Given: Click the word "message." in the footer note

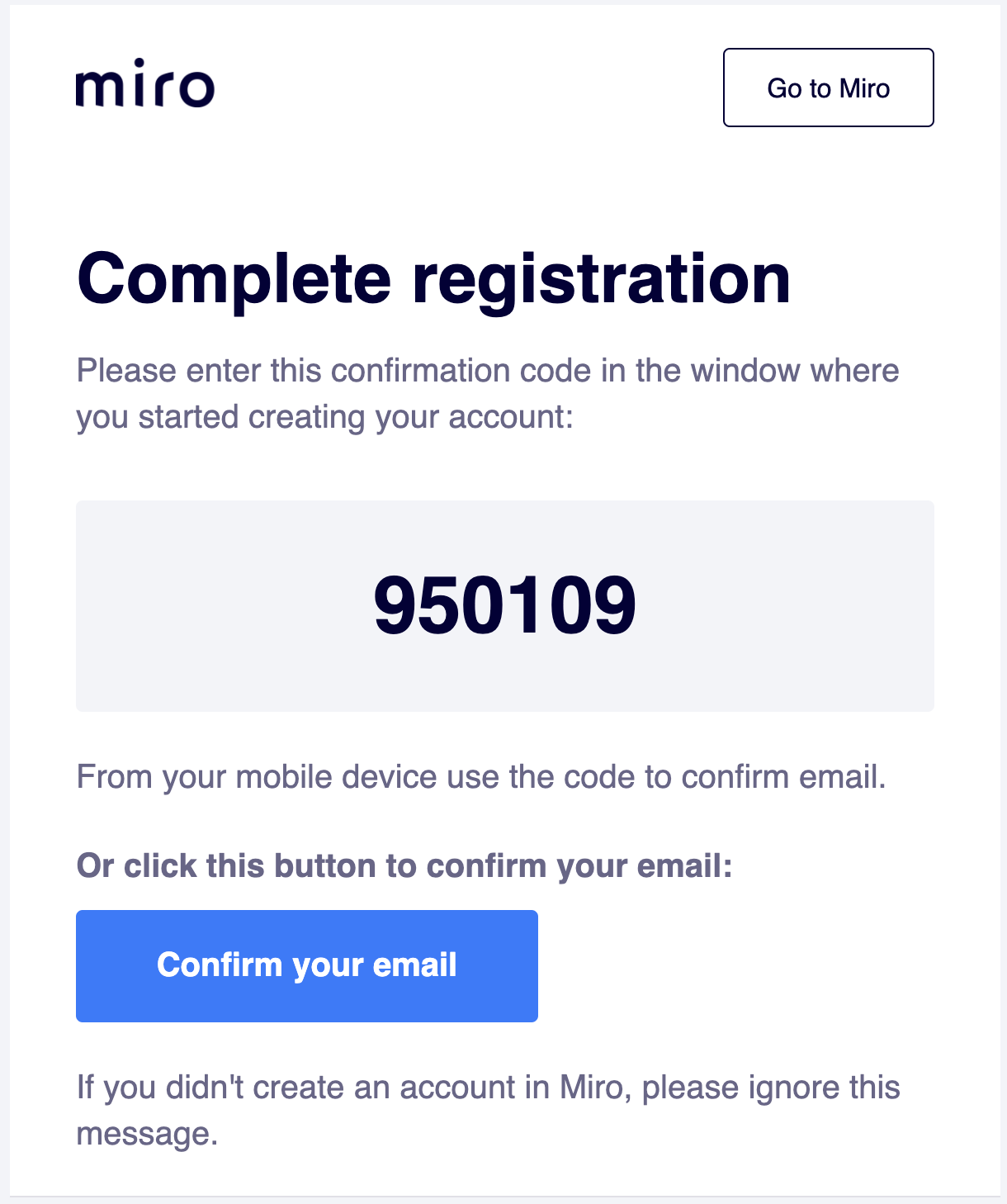Looking at the screenshot, I should pos(147,1134).
